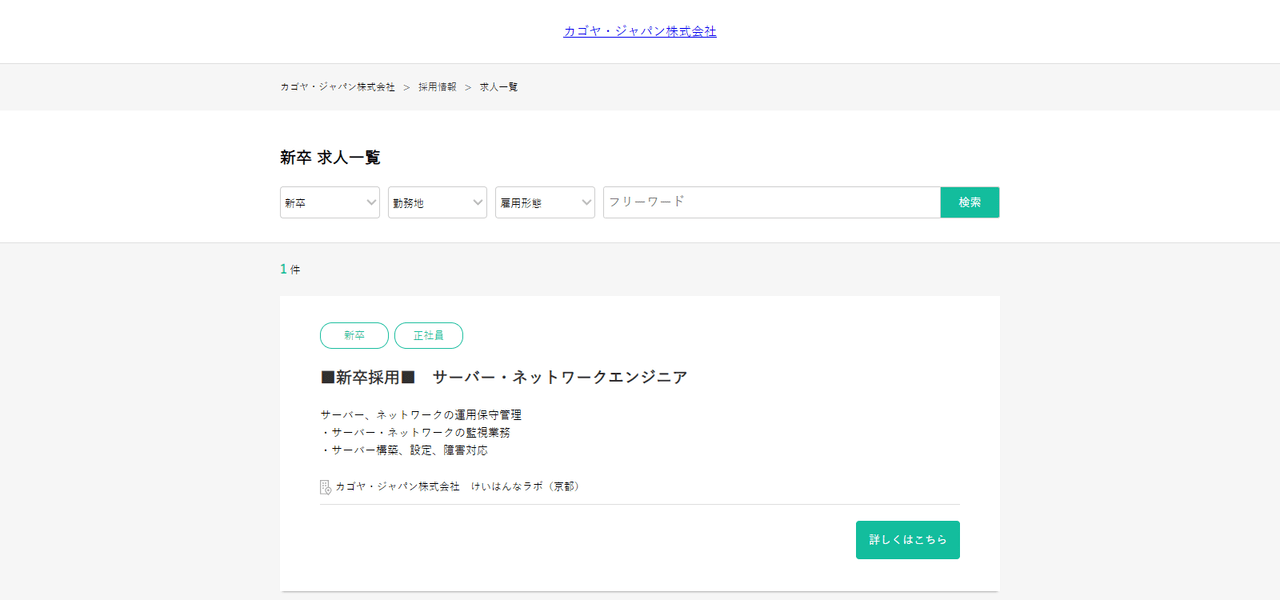This screenshot has height=600, width=1280.
Task: Open the 雇用形態 employment type dropdown
Action: tap(544, 202)
